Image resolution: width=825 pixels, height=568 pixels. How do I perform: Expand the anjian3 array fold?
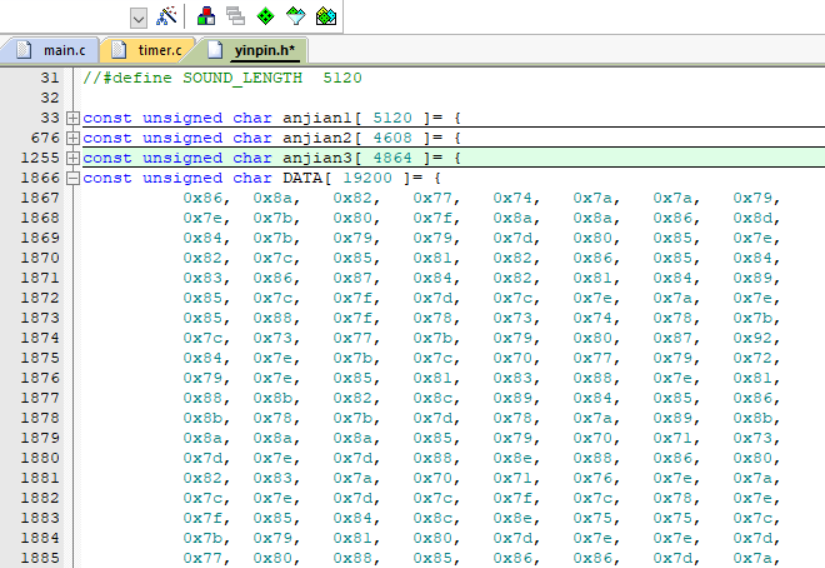tap(73, 158)
